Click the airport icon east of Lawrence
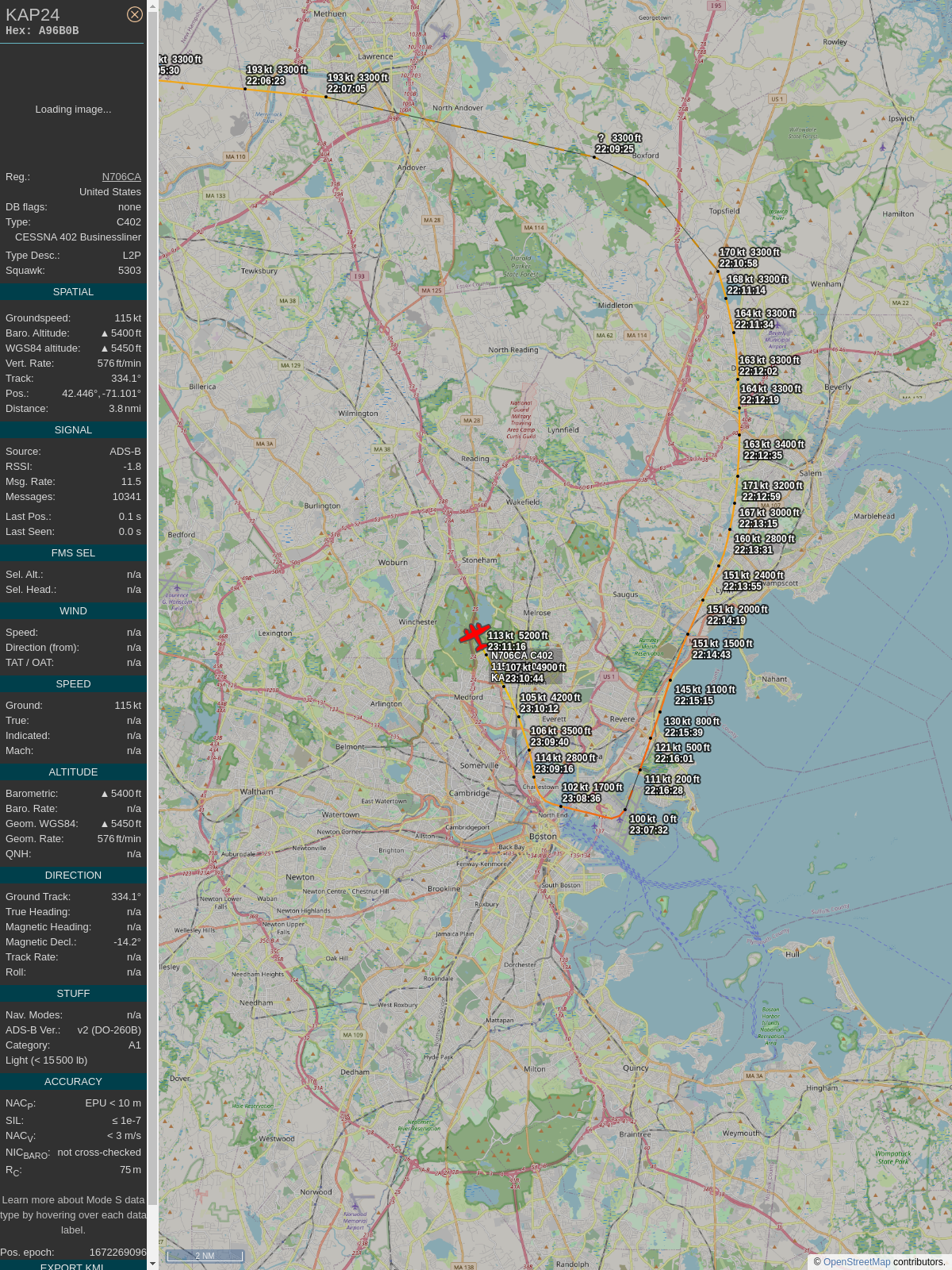The image size is (952, 1270). pyautogui.click(x=443, y=33)
